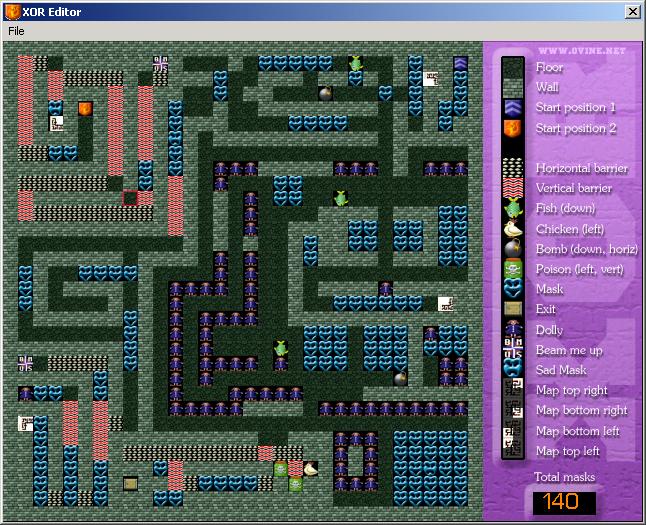Select the Fish (down) palette icon
646x525 pixels.
point(513,209)
